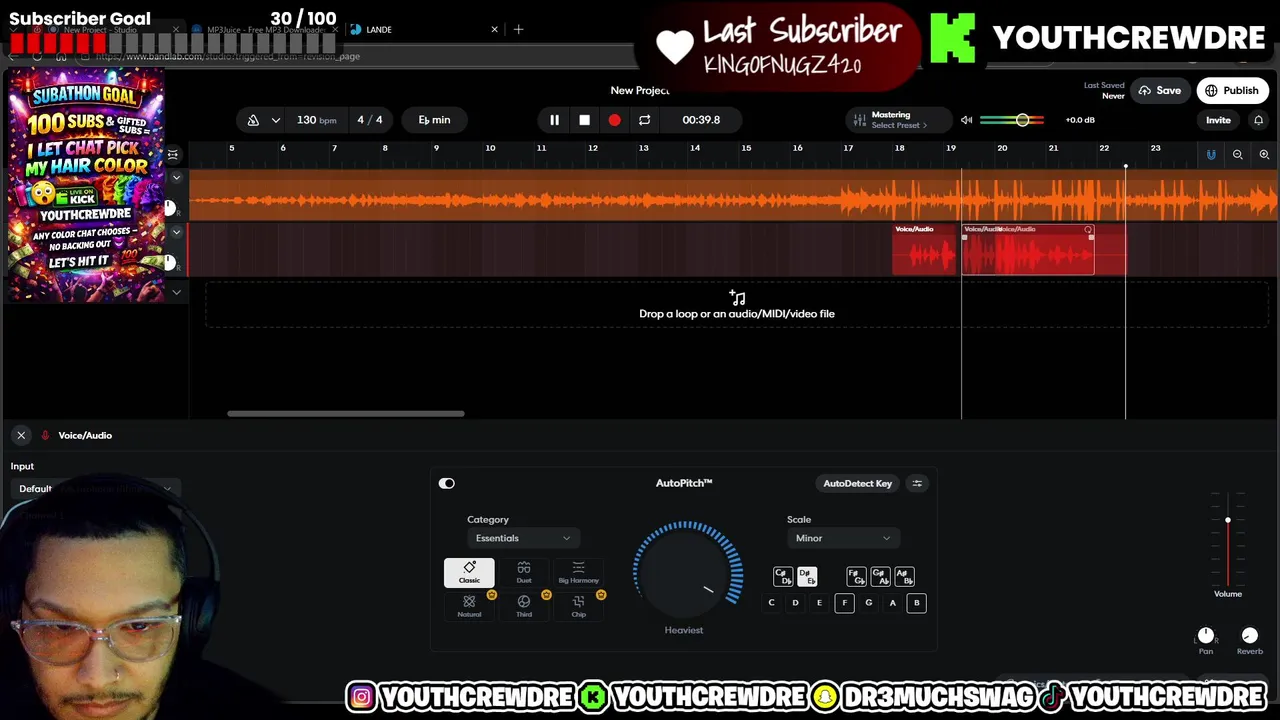
Task: Start recording with the red record button
Action: [614, 120]
